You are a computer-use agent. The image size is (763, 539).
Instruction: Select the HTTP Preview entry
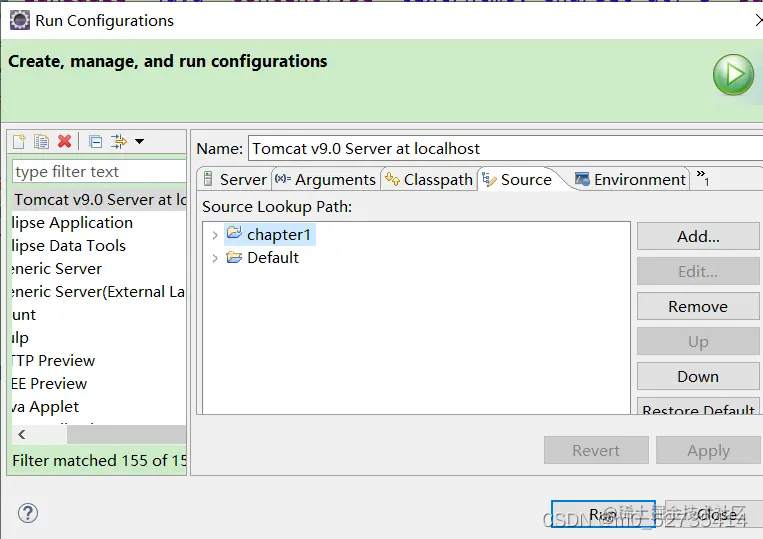coord(53,360)
